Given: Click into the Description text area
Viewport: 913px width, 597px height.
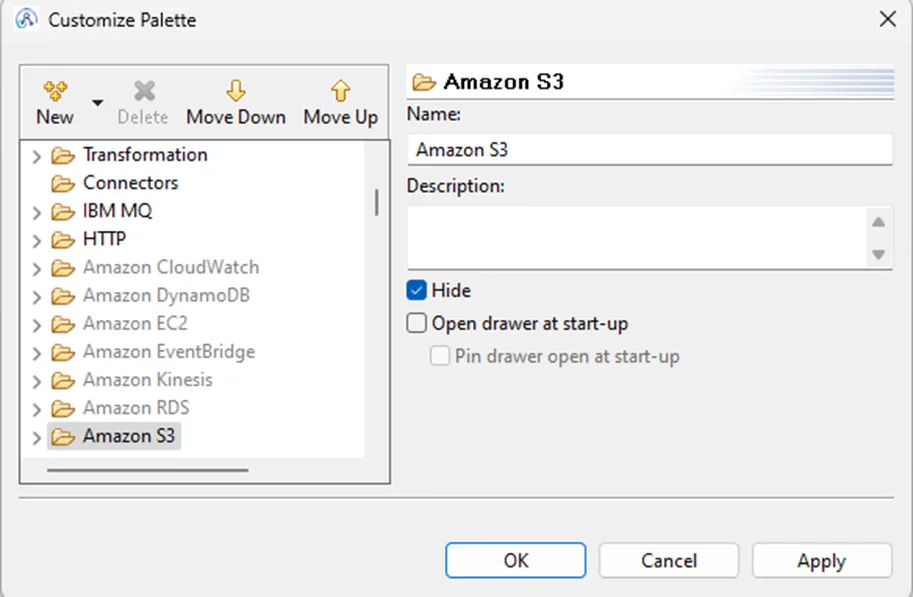Looking at the screenshot, I should click(x=637, y=237).
